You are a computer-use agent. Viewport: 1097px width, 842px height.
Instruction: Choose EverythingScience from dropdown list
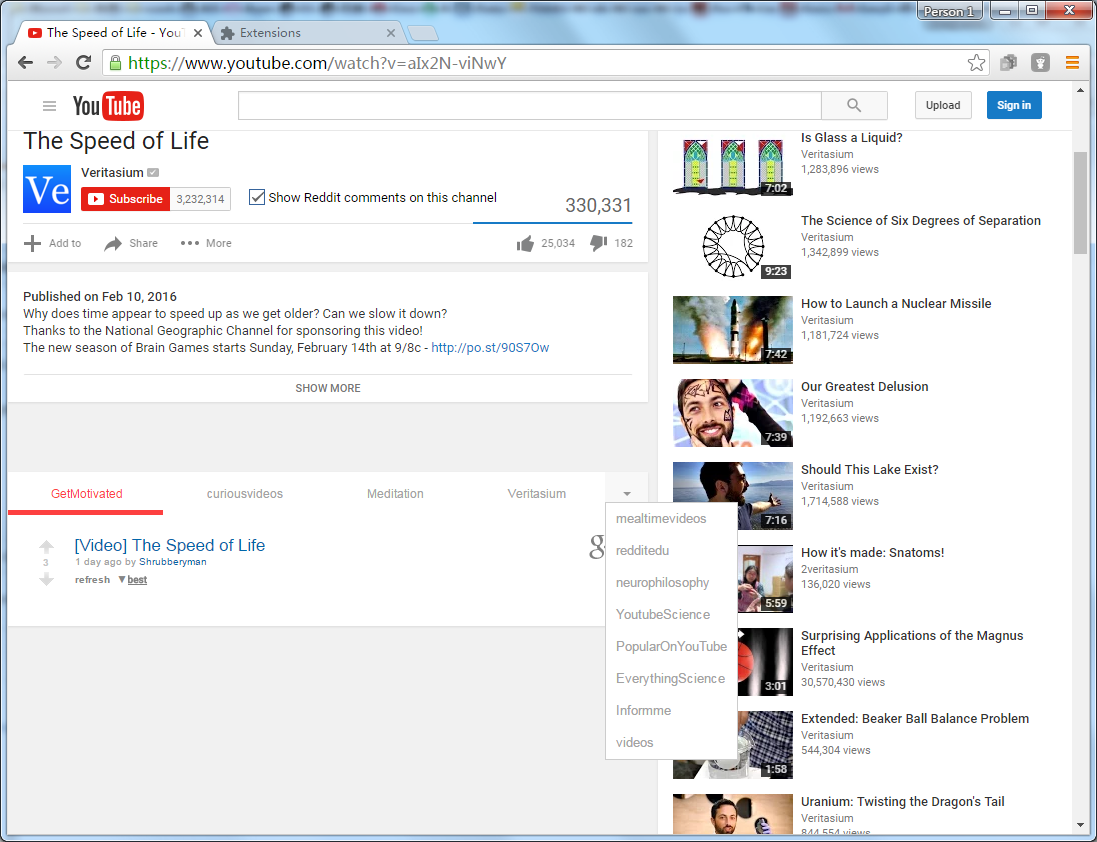pyautogui.click(x=671, y=678)
